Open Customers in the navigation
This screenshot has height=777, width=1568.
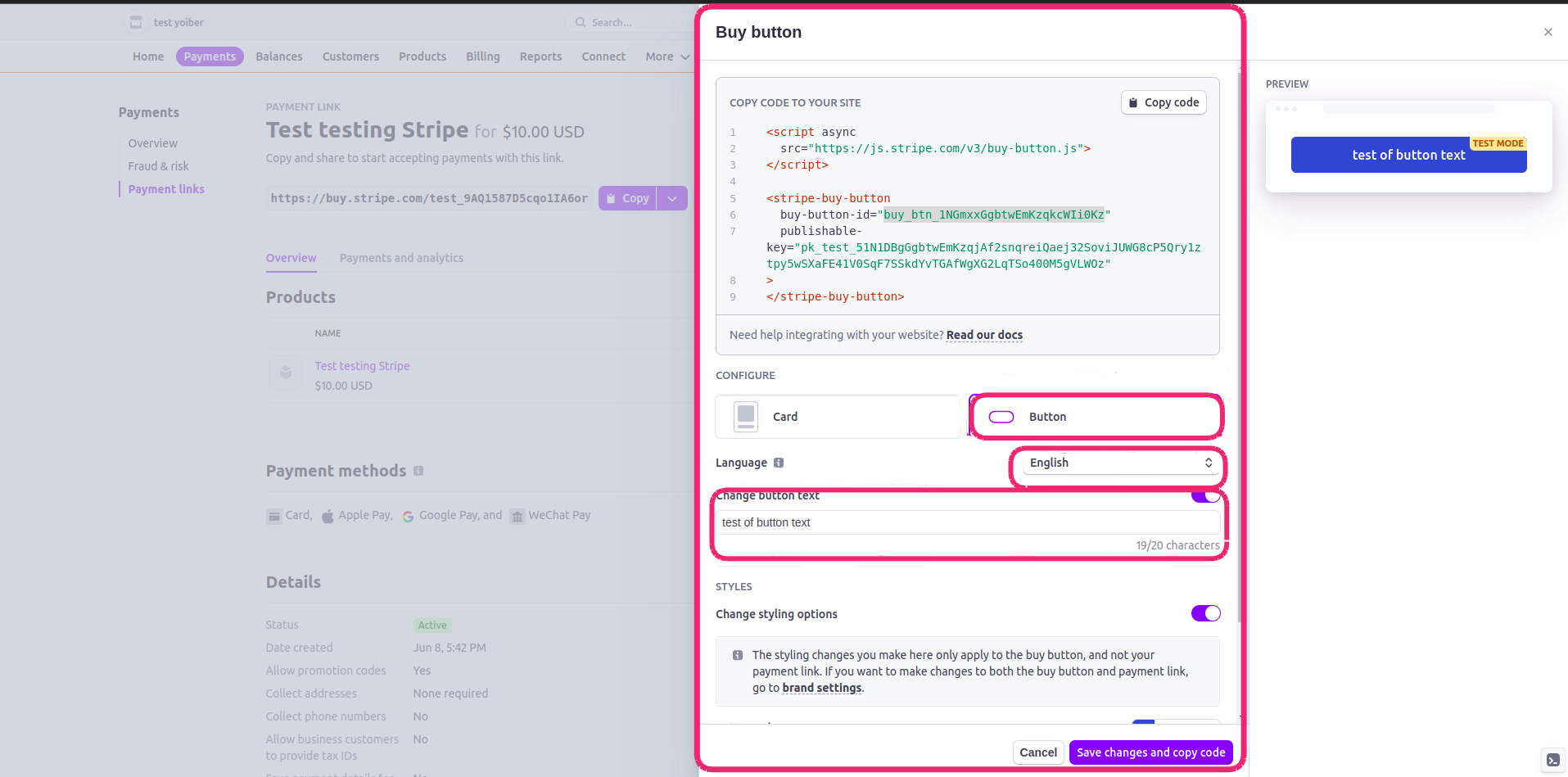point(350,56)
